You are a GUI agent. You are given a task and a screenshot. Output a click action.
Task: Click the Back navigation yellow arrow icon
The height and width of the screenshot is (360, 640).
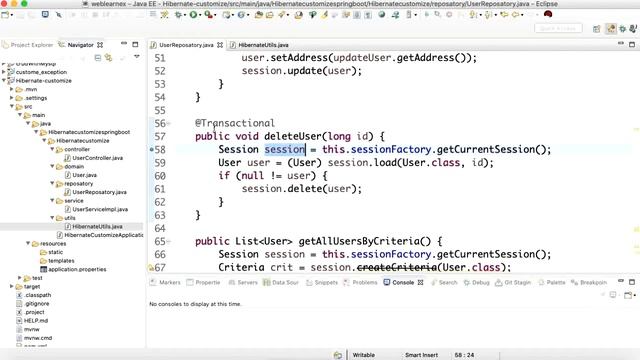(x=504, y=15)
